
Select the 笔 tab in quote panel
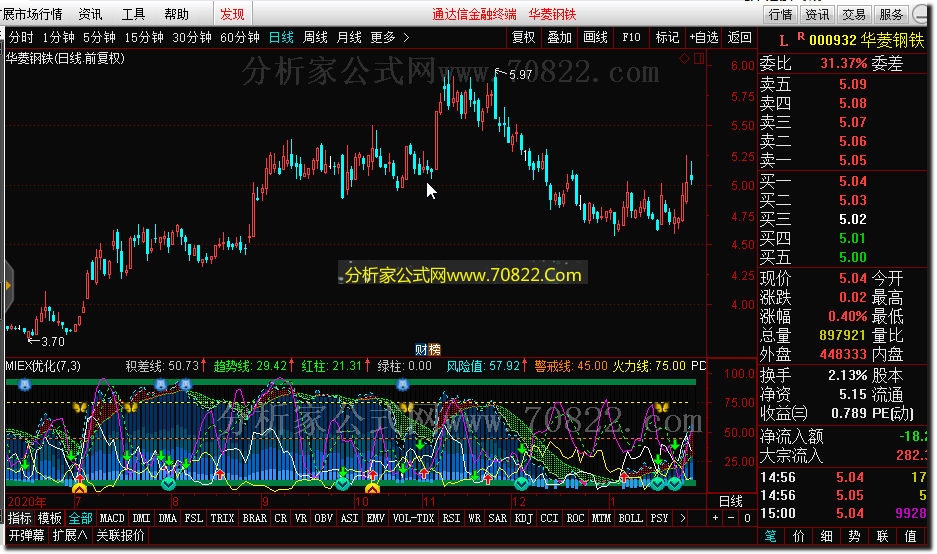point(770,536)
